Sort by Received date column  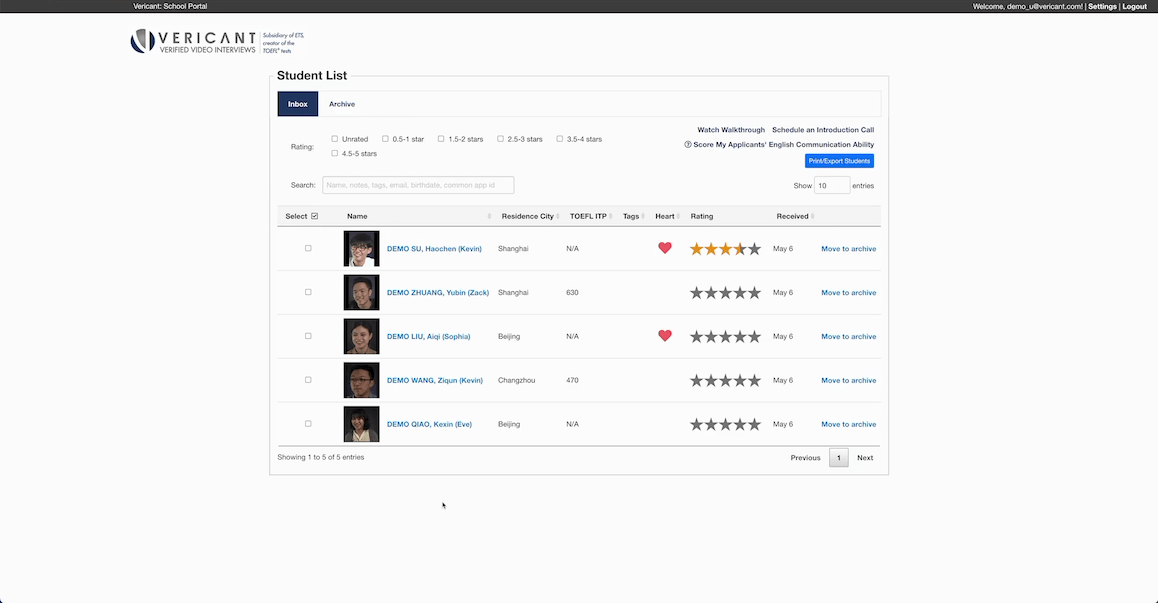[x=793, y=216]
